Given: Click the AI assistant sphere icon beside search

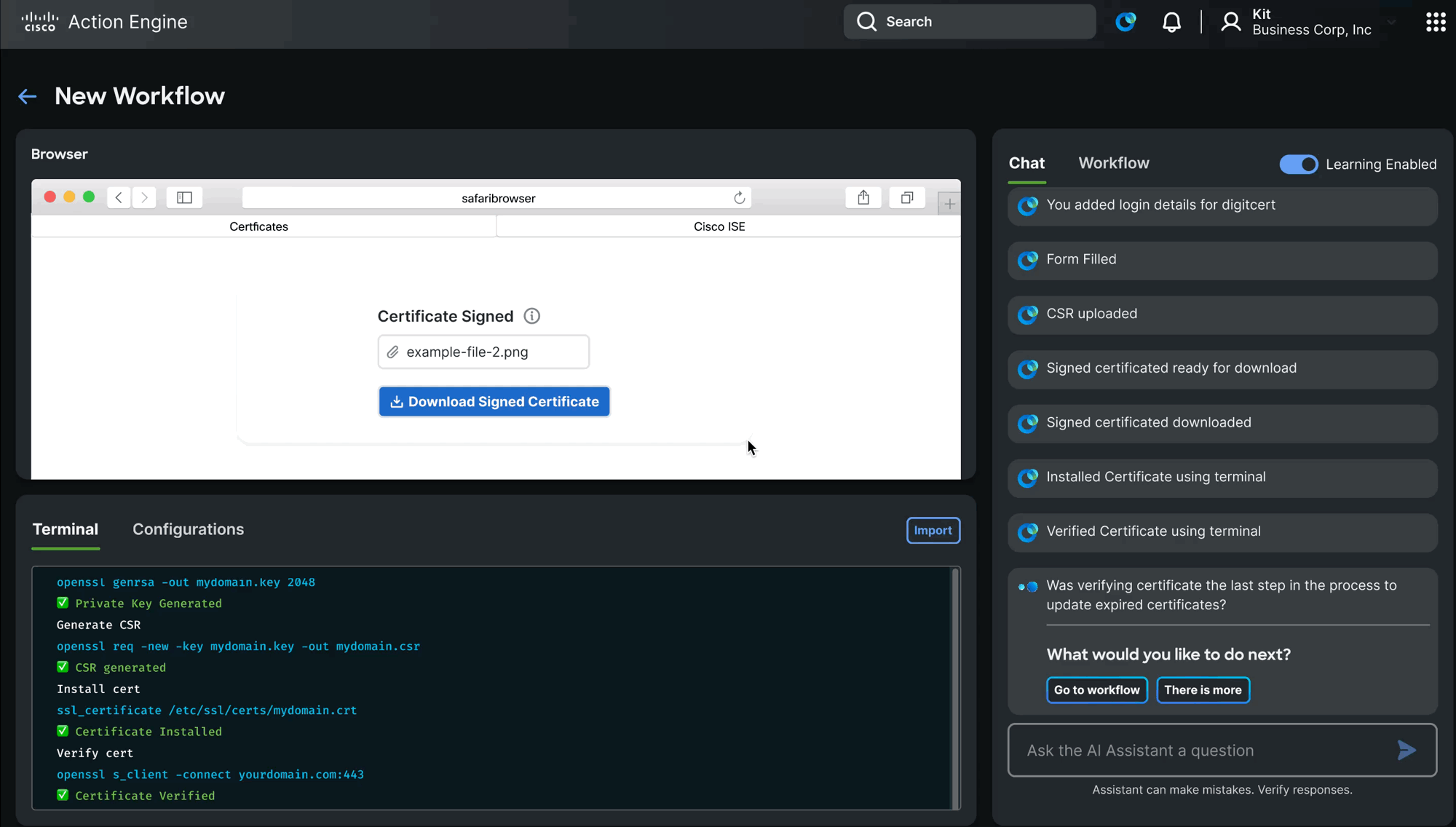Looking at the screenshot, I should click(1125, 22).
